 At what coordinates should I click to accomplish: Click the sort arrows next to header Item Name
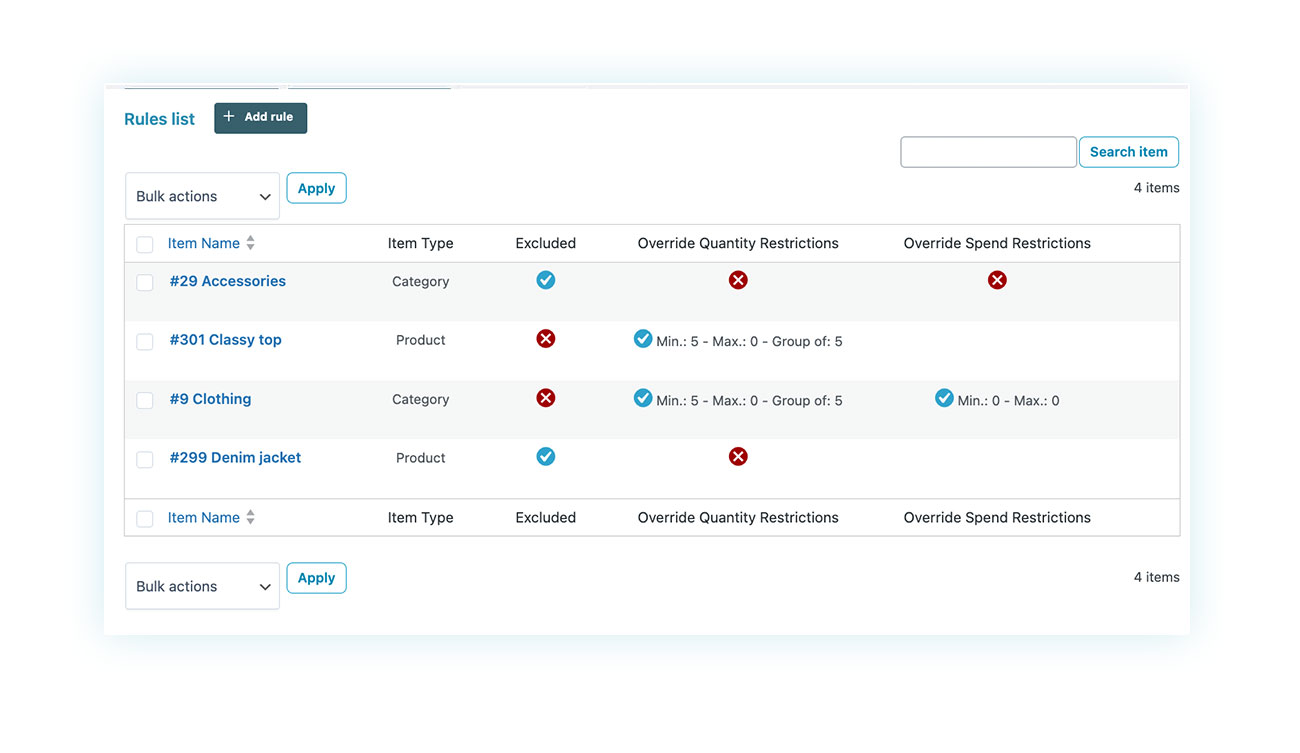click(250, 243)
